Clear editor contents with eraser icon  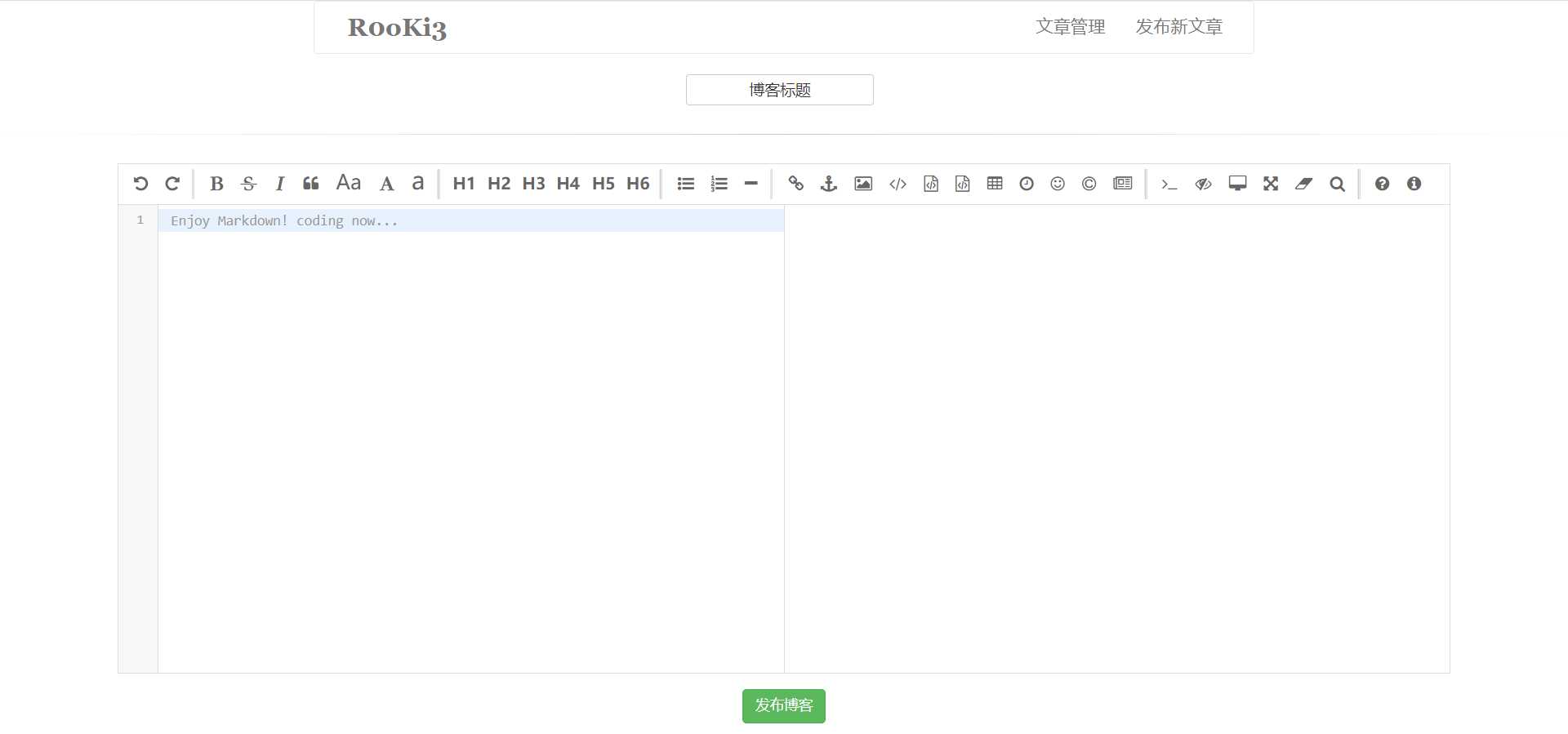click(x=1303, y=184)
